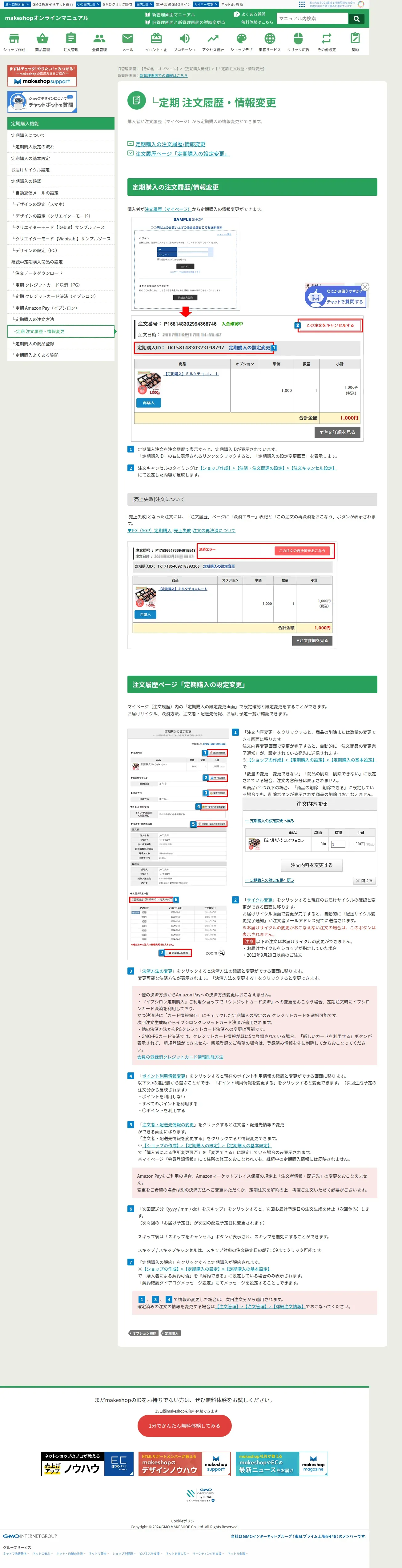This screenshot has width=402, height=1568.
Task: Open クリエイターモード【Wabisabi】サンプルソース item
Action: [x=61, y=239]
